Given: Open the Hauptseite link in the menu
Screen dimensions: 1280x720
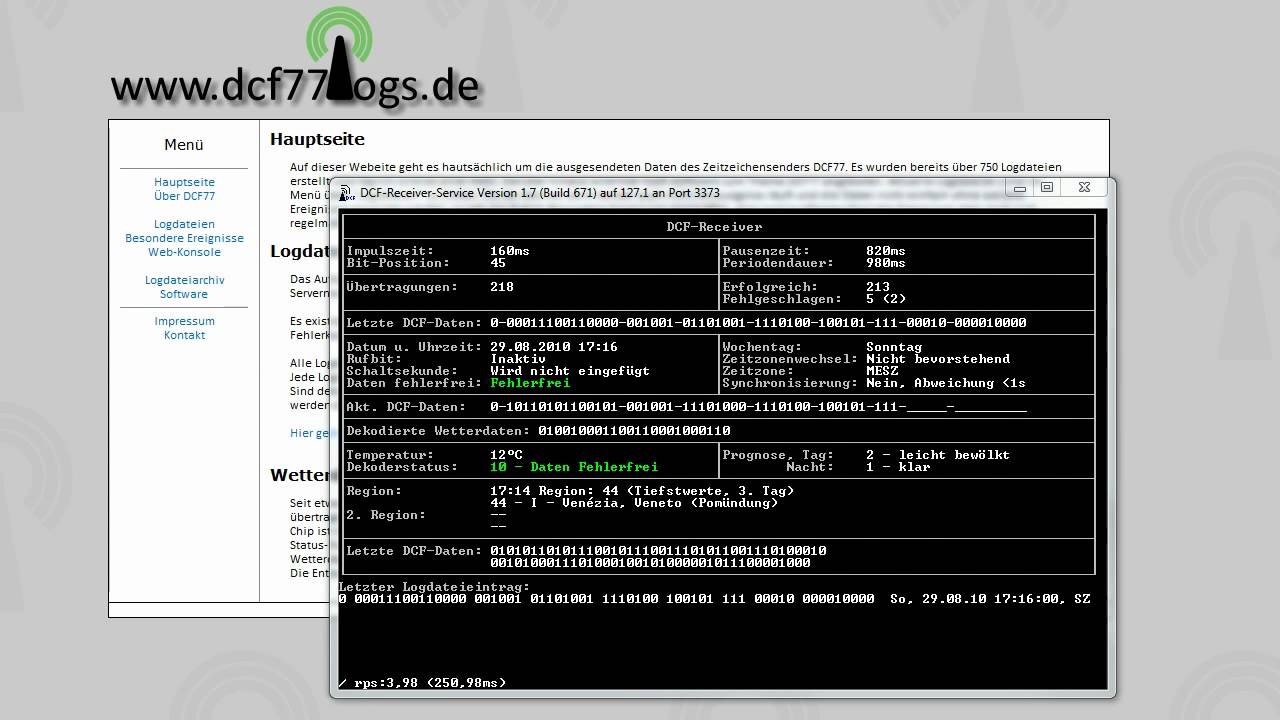Looking at the screenshot, I should pyautogui.click(x=184, y=182).
